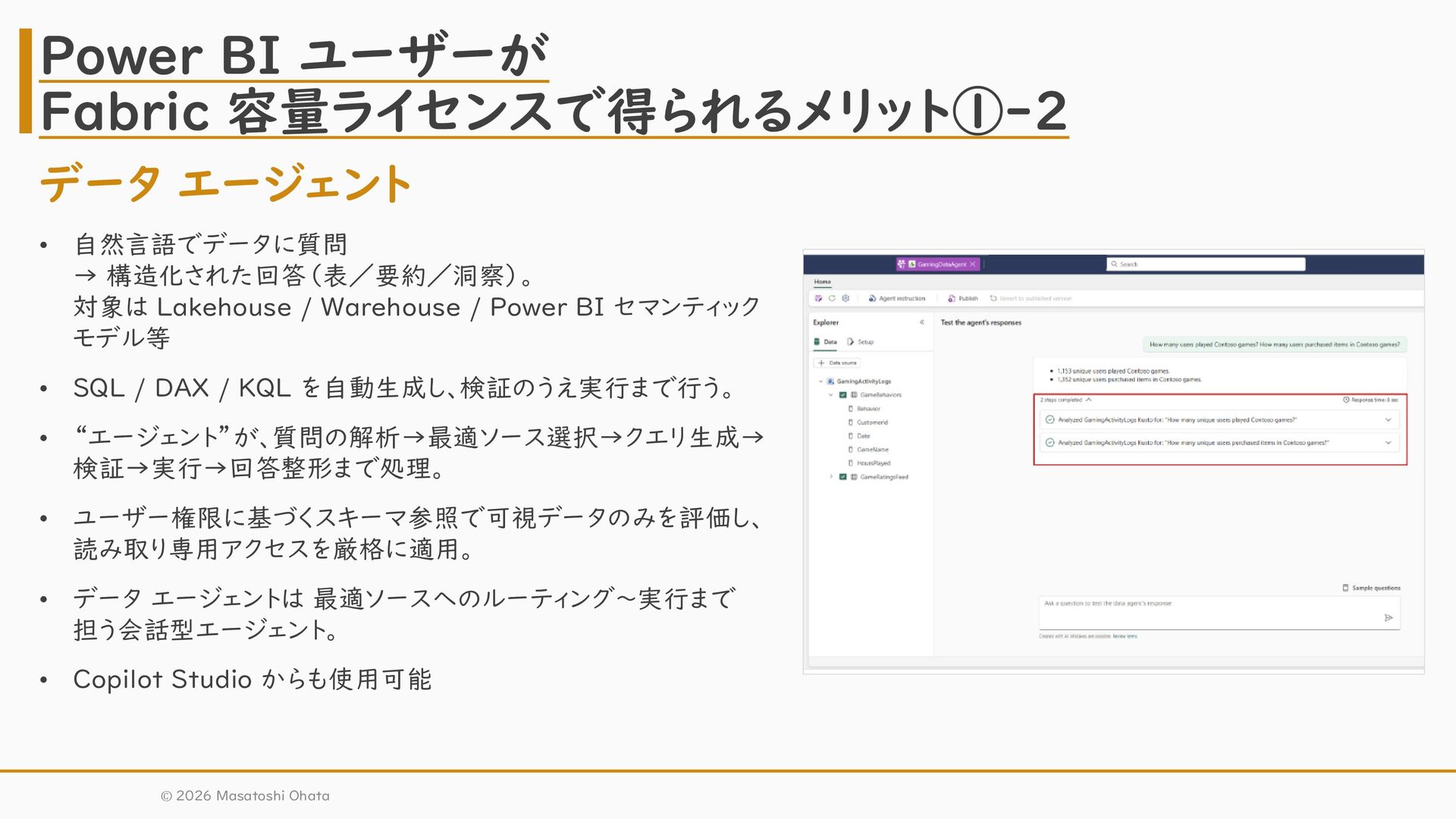Collapse the GamingActivityLogs data source node
1456x819 pixels.
(x=821, y=381)
